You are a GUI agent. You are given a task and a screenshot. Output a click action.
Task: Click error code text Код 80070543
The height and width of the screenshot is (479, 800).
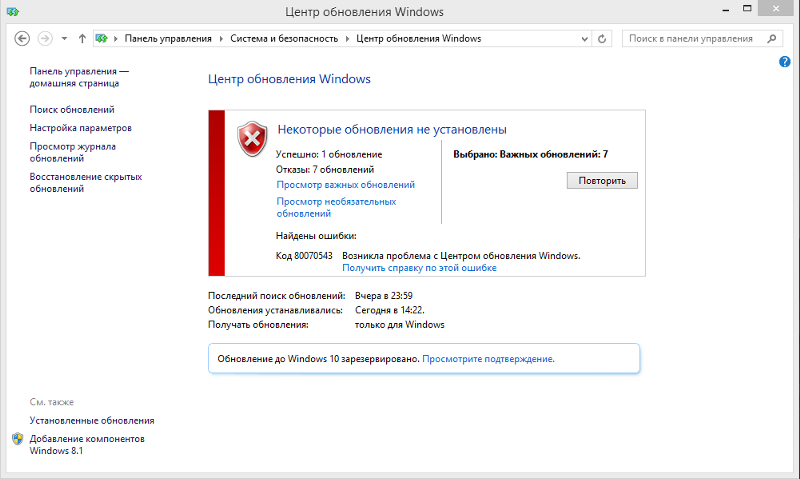click(x=304, y=256)
